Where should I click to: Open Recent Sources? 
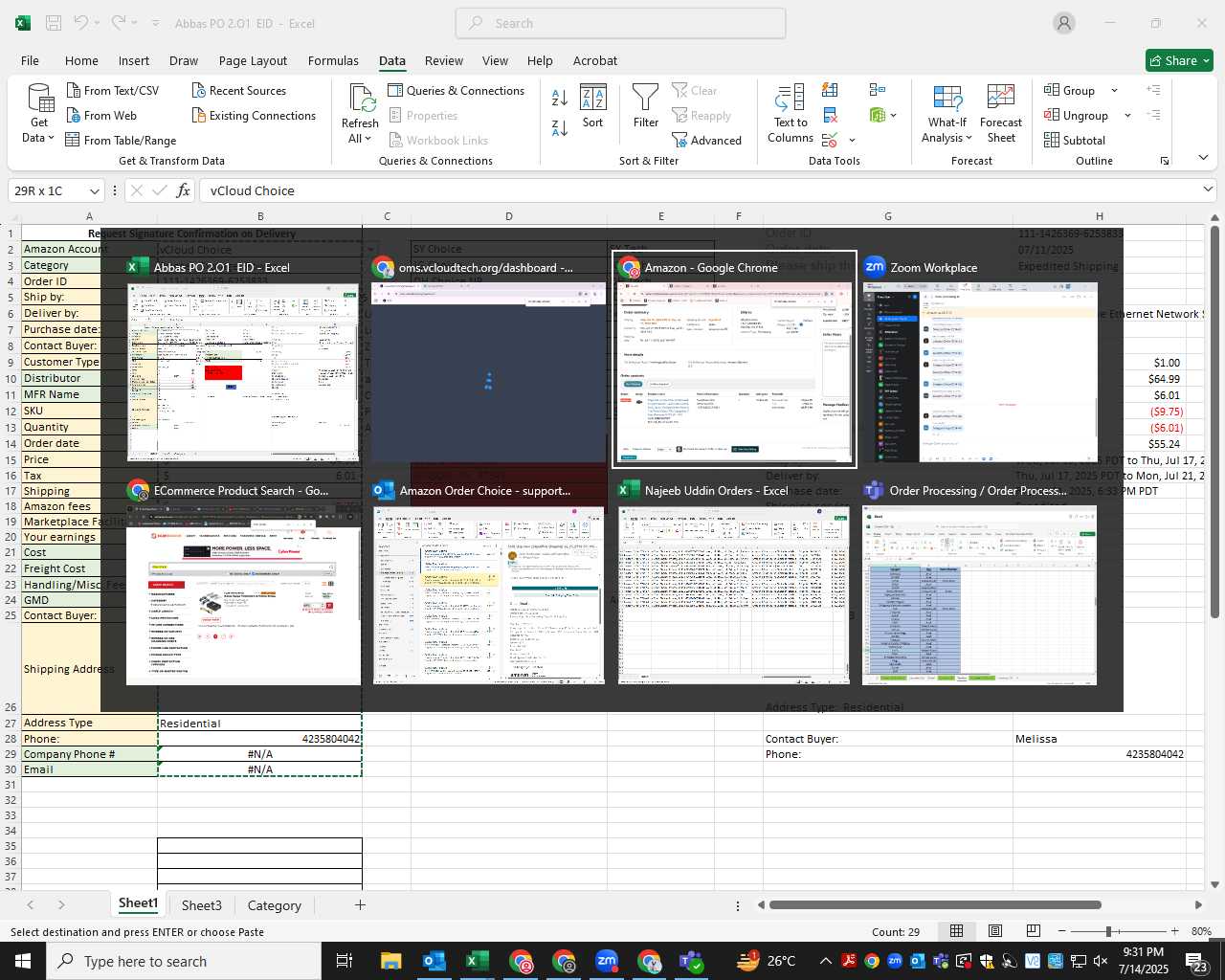coord(238,90)
